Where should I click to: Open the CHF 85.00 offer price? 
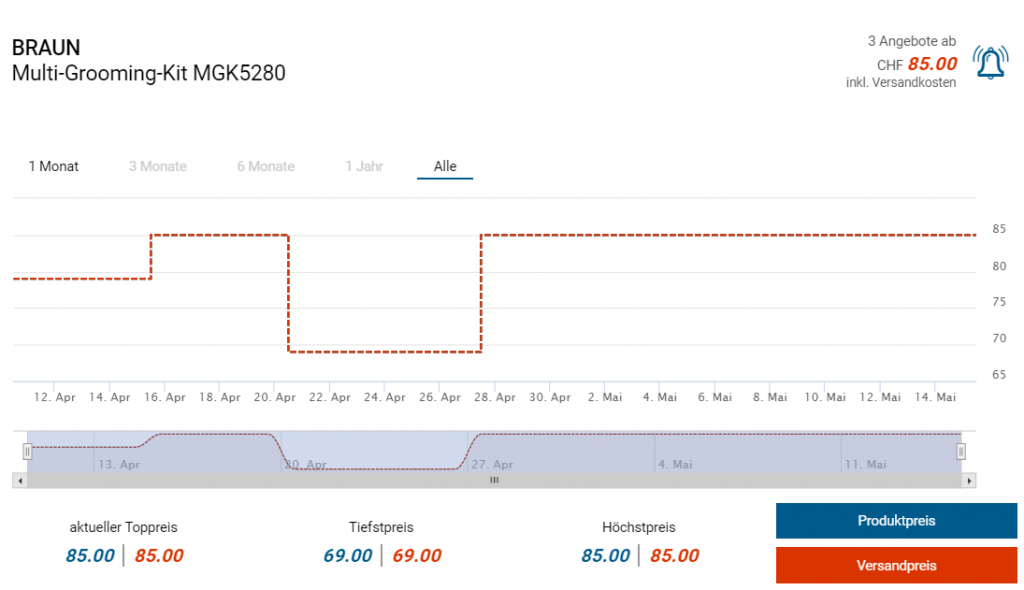point(931,64)
